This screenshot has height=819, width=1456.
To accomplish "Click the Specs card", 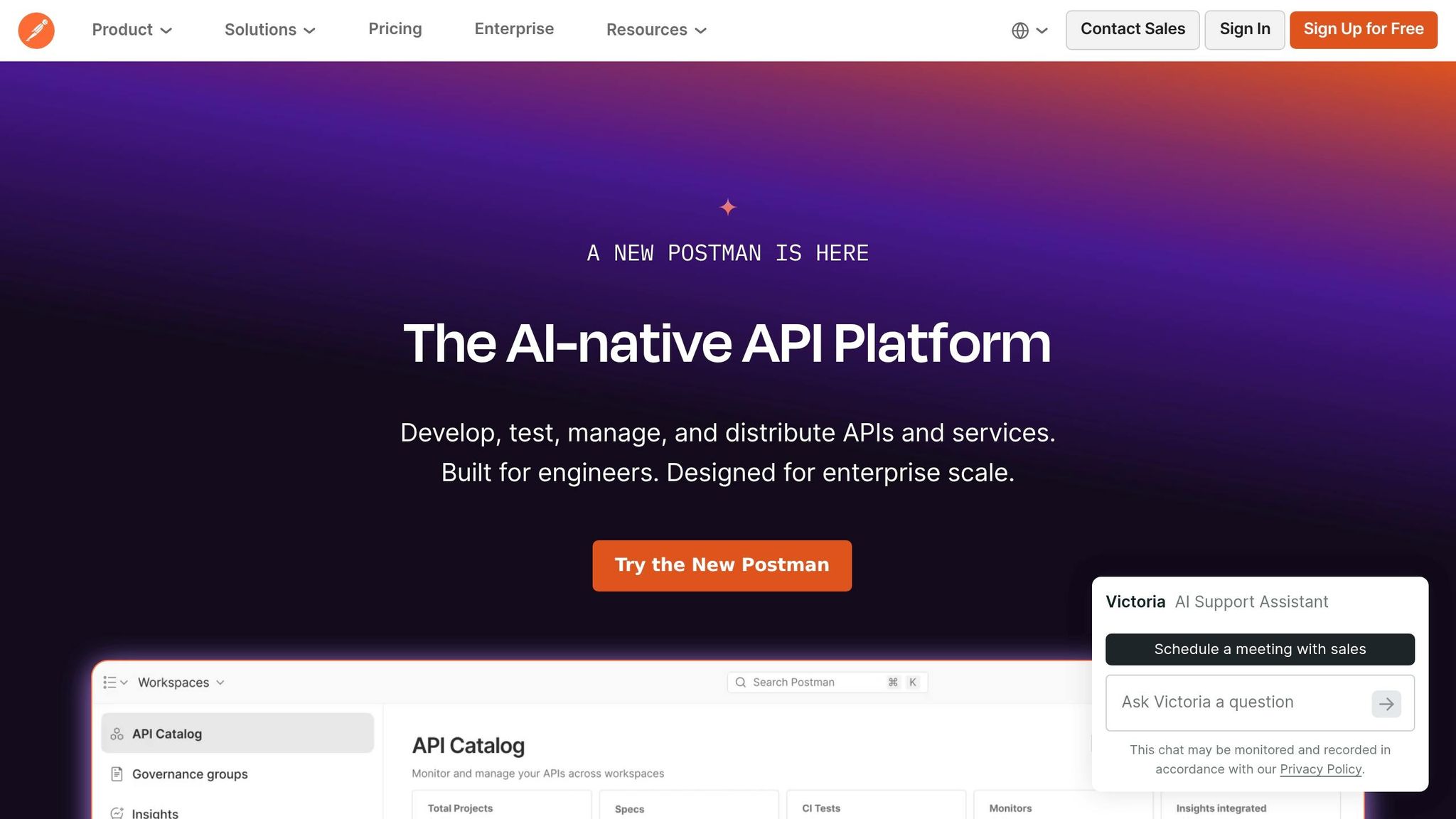I will click(689, 805).
